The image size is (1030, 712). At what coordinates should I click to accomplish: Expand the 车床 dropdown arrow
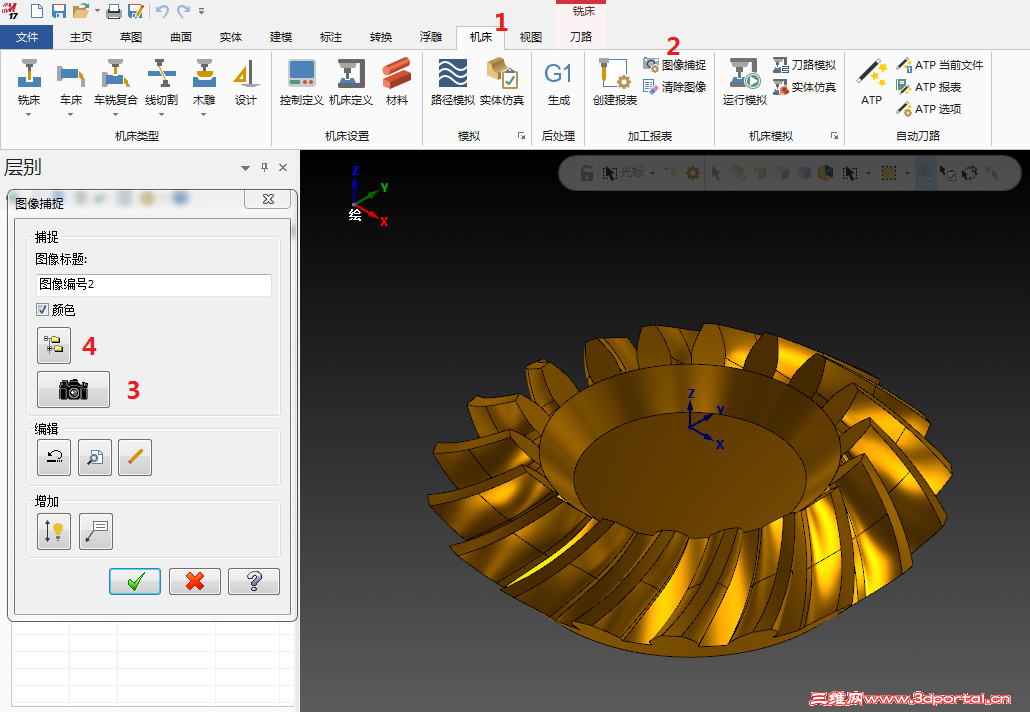[70, 115]
